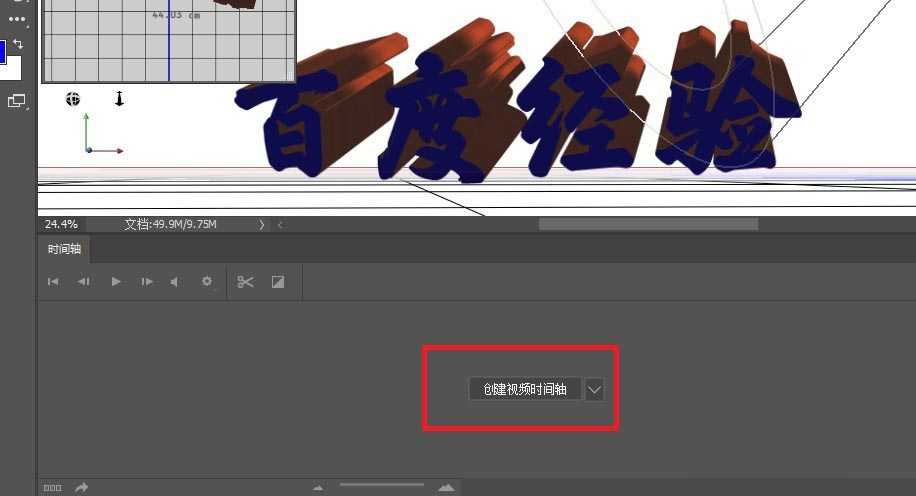Step back to previous frame
This screenshot has width=916, height=496.
coord(84,282)
